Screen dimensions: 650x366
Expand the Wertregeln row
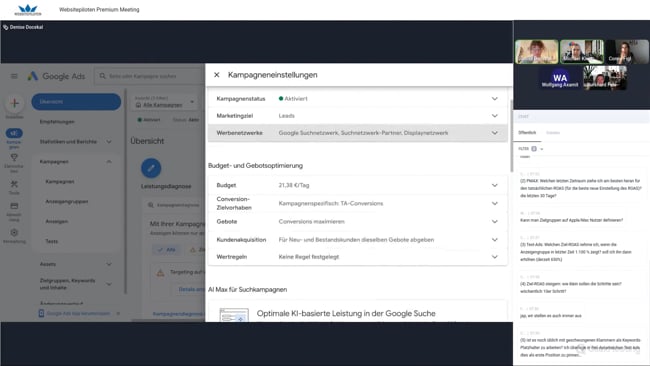(495, 257)
